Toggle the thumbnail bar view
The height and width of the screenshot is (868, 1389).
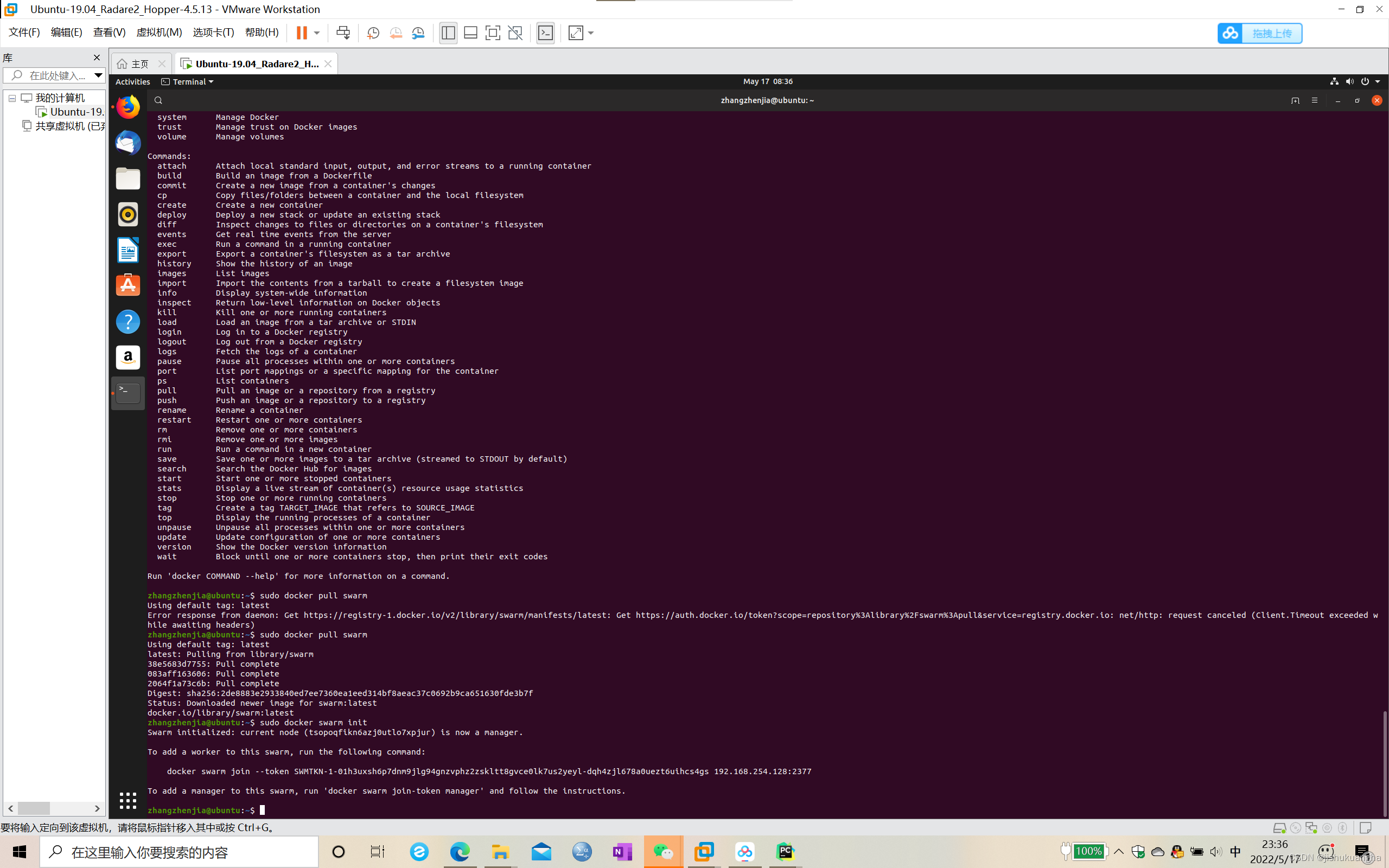470,33
